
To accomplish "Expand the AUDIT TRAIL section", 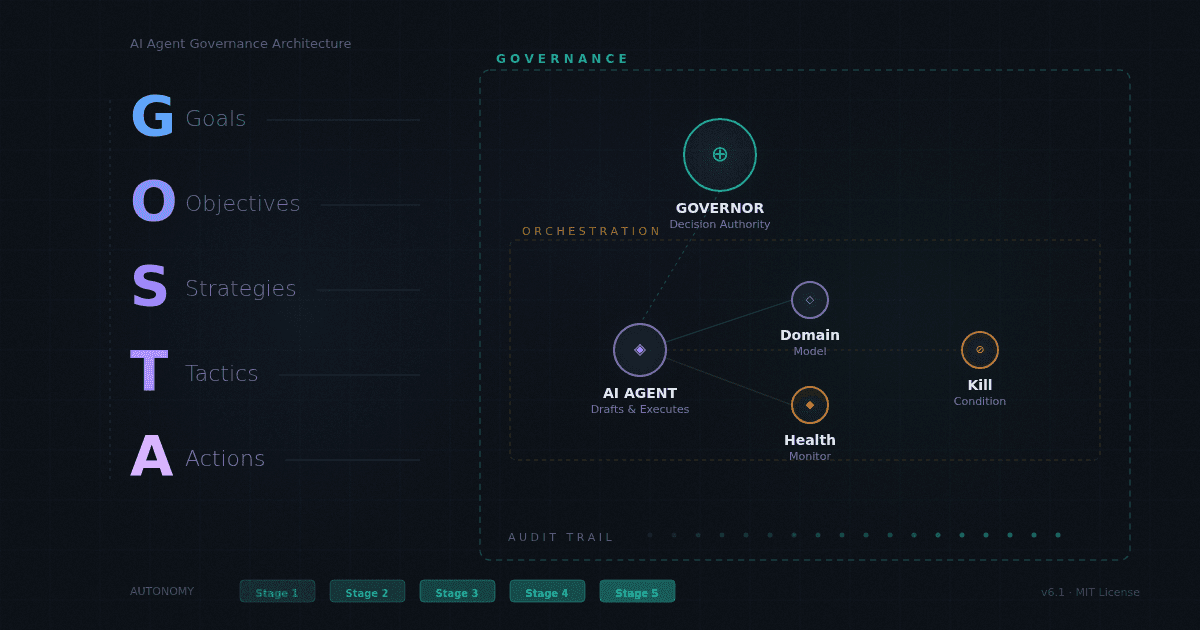I will coord(561,537).
